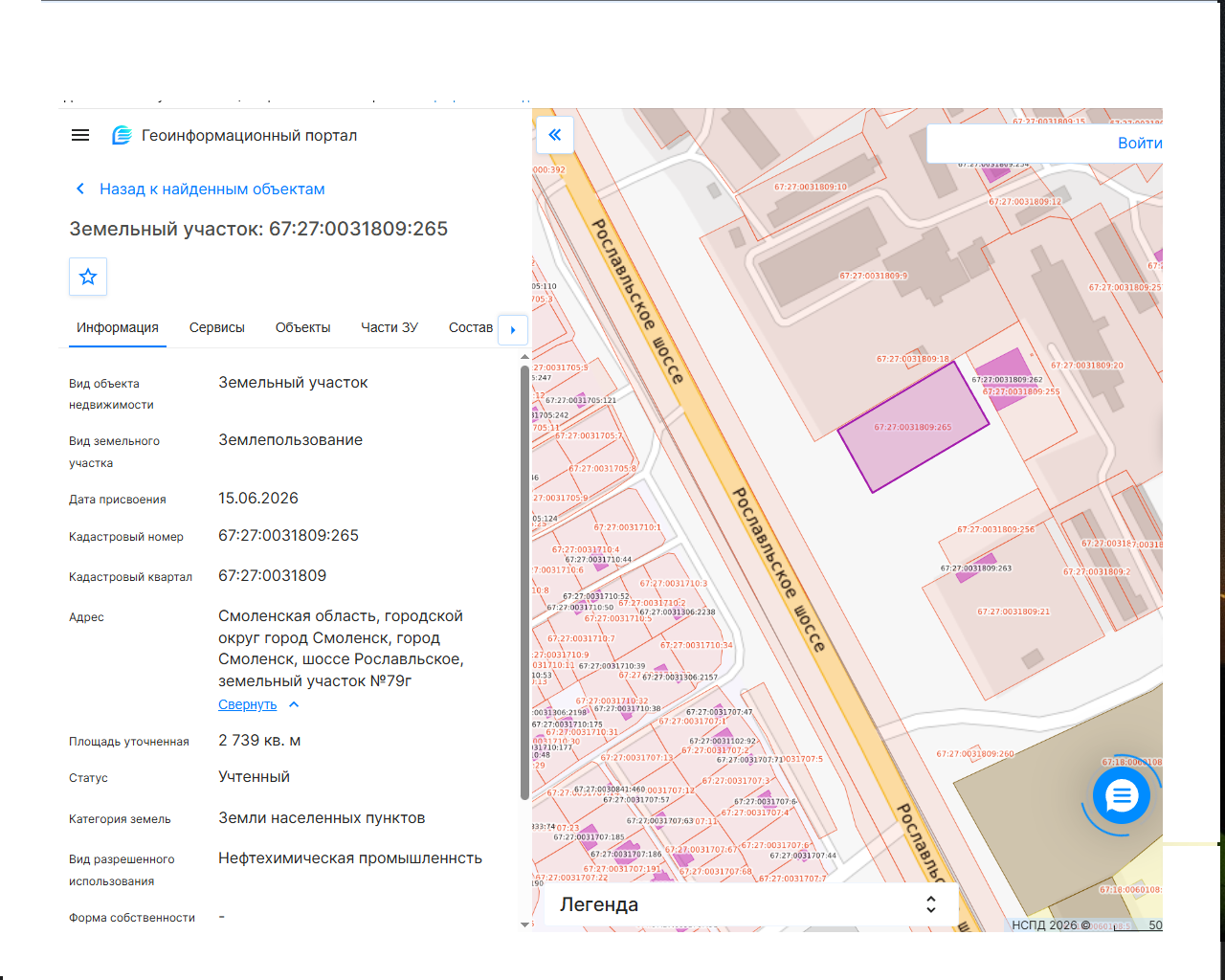
Task: Click the Свернуть link under address
Action: pyautogui.click(x=247, y=704)
